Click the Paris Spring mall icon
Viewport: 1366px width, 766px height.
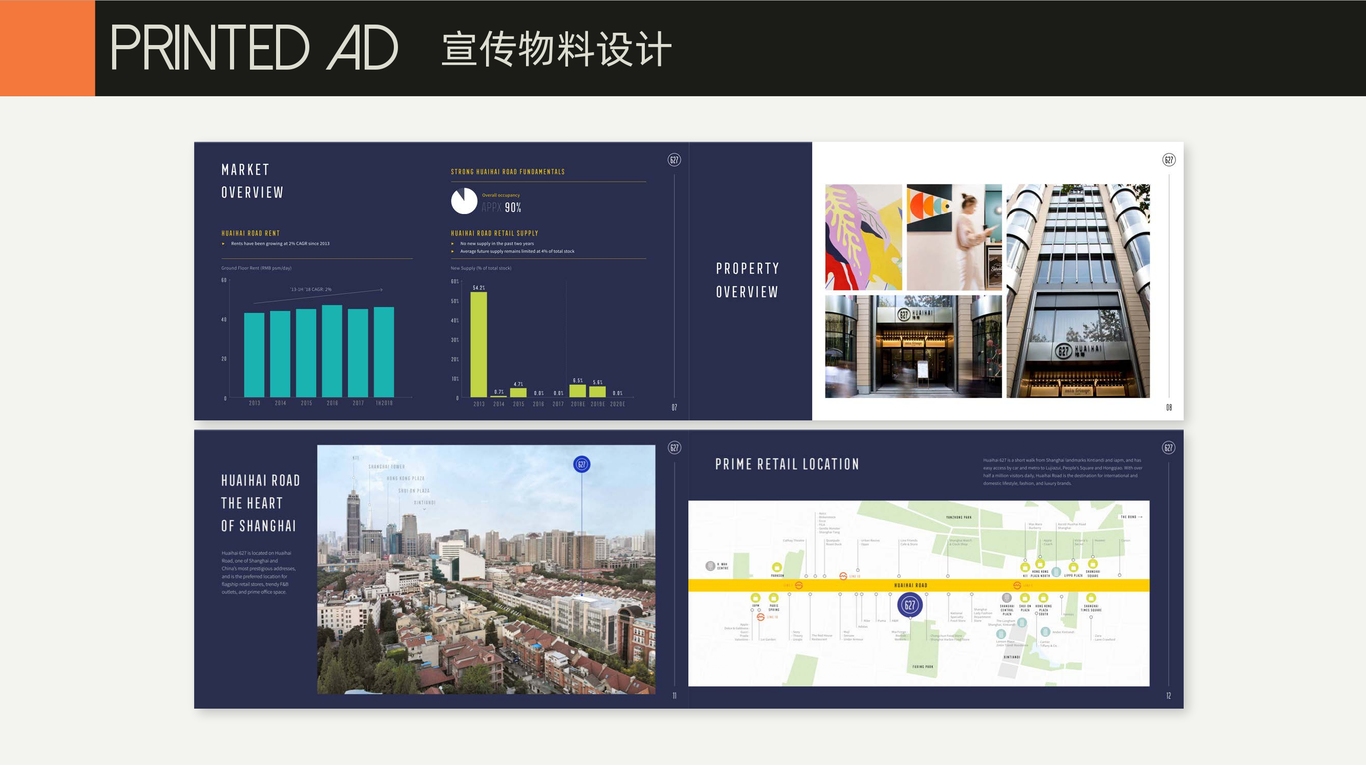click(x=774, y=598)
